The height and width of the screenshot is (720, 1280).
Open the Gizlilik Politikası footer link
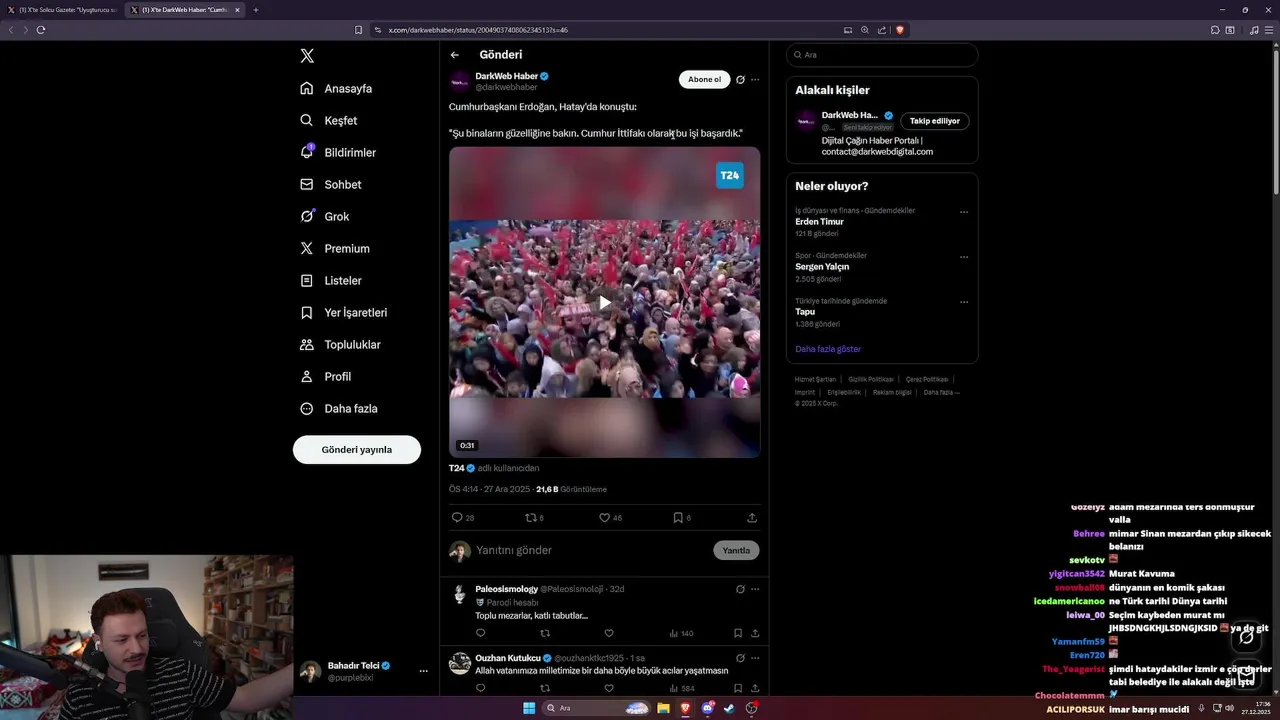pos(870,379)
